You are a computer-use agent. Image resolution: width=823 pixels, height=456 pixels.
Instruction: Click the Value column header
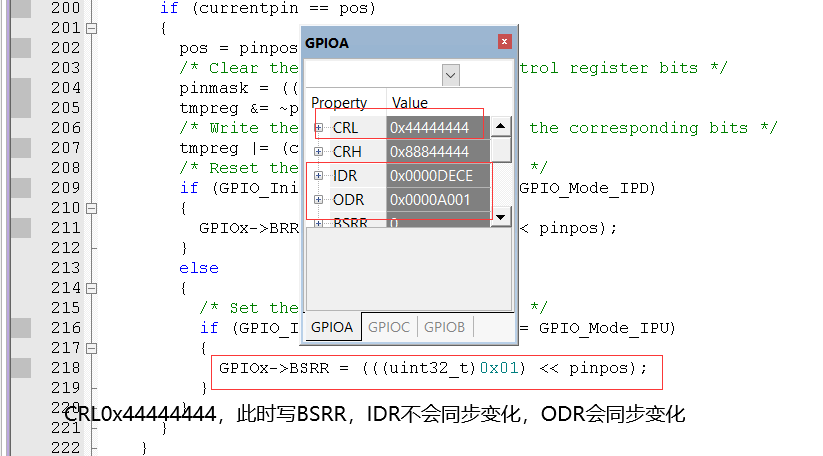(x=410, y=102)
